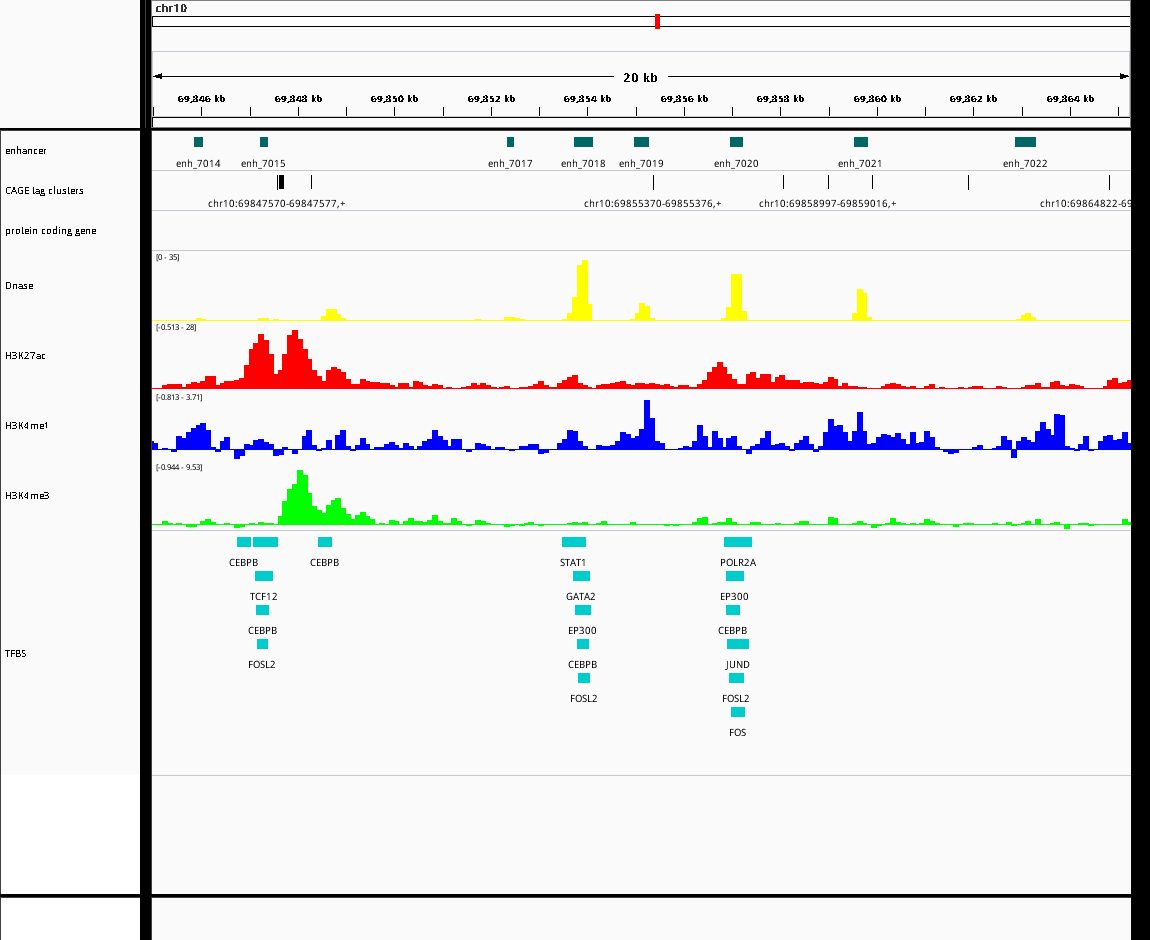1150x940 pixels.
Task: Select the TFBS track label
Action: 15,653
